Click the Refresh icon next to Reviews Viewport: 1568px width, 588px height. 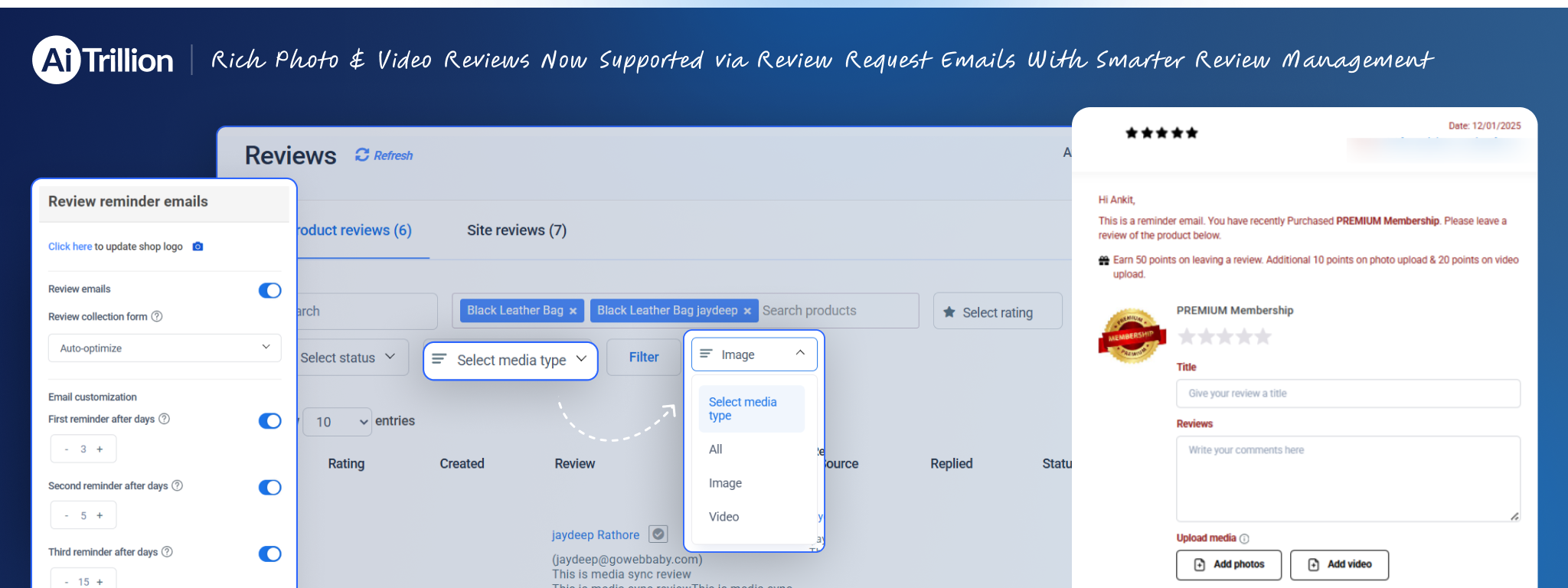coord(362,155)
